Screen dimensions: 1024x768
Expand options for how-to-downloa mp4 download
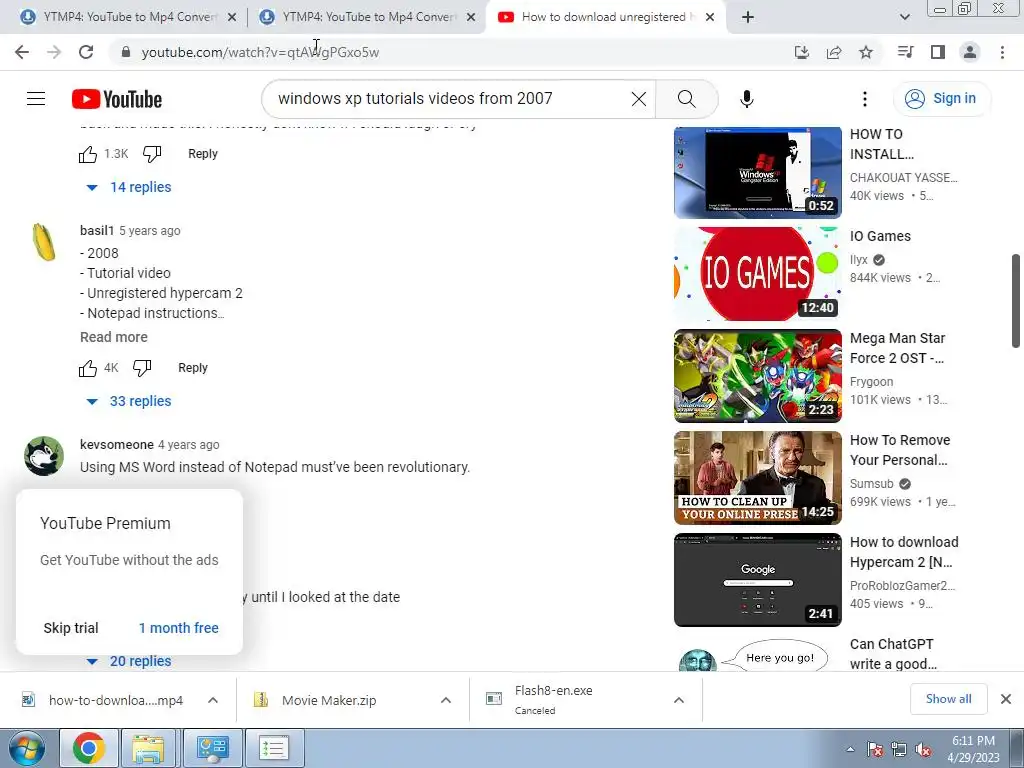click(213, 700)
